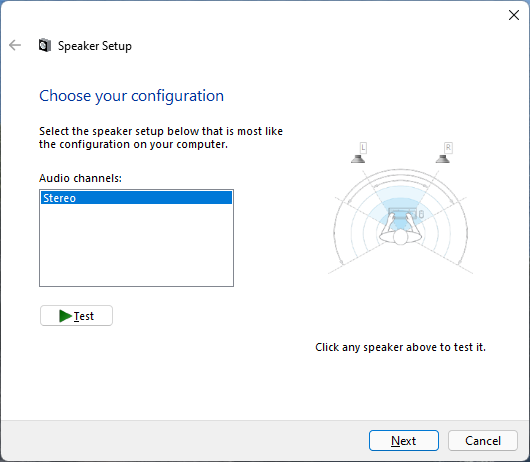Click the 'Audio channels:' label

(80, 178)
